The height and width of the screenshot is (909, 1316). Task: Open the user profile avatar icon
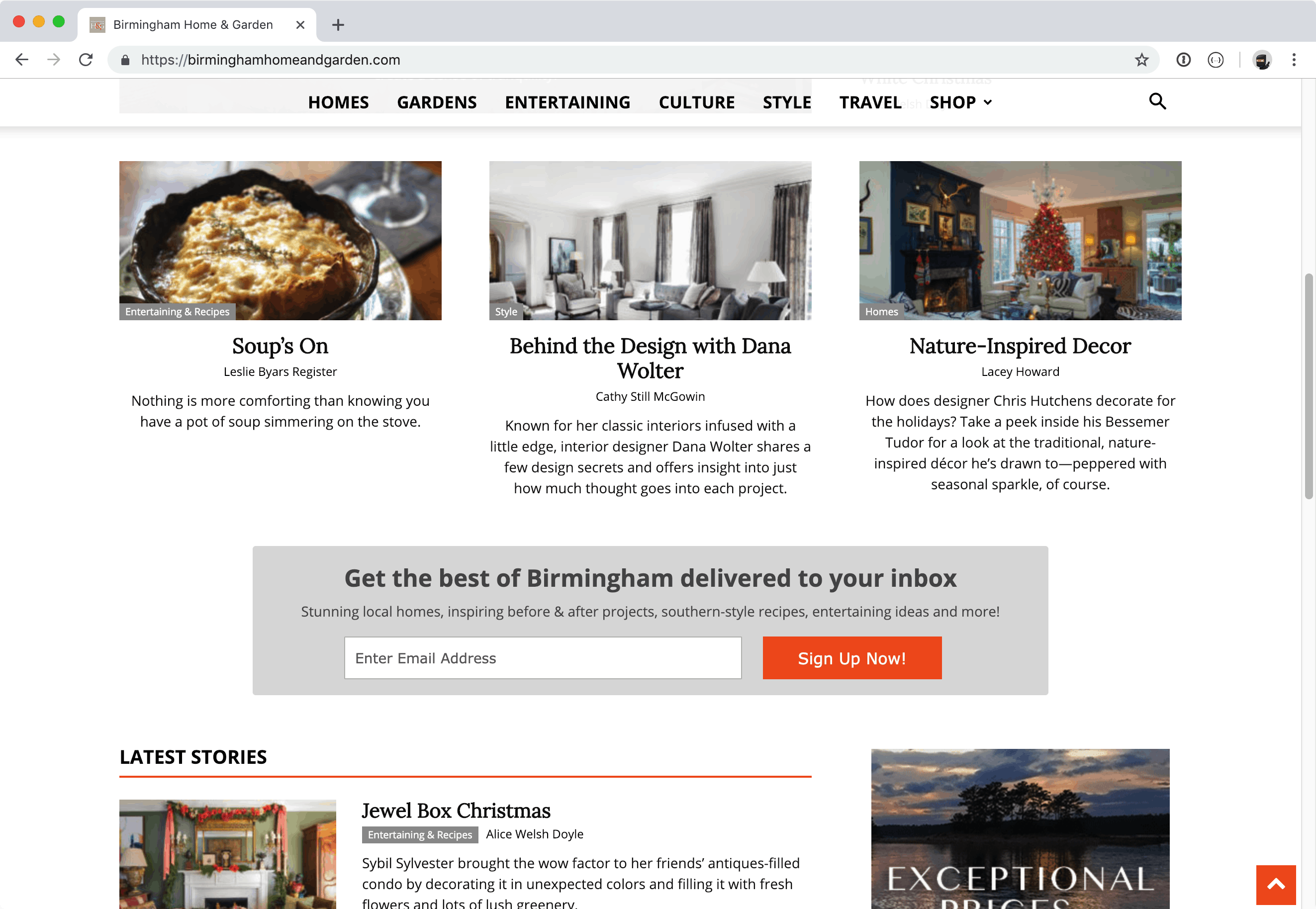point(1262,60)
